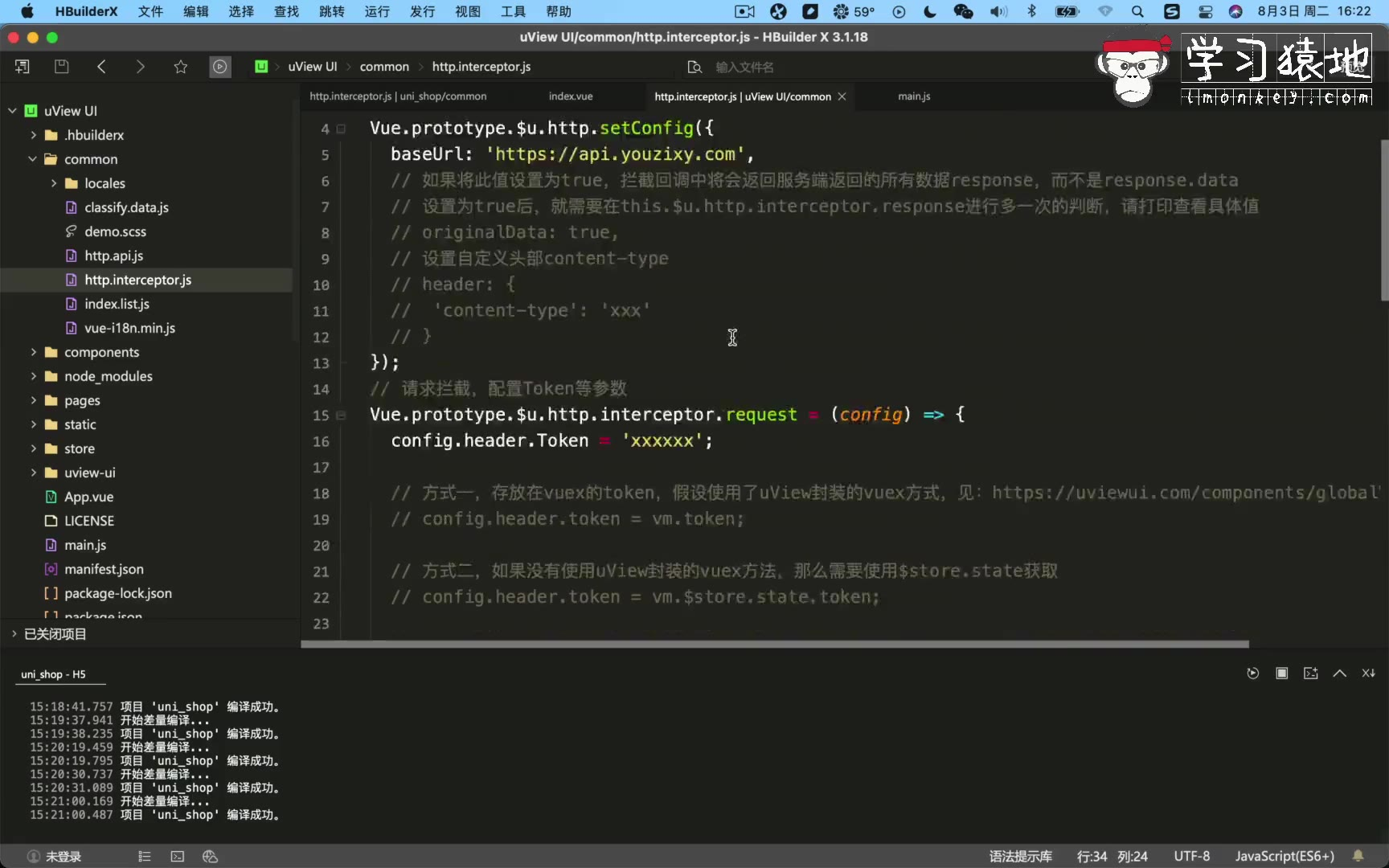The image size is (1389, 868).
Task: Click the horizontal editor scrollbar
Action: click(x=774, y=644)
